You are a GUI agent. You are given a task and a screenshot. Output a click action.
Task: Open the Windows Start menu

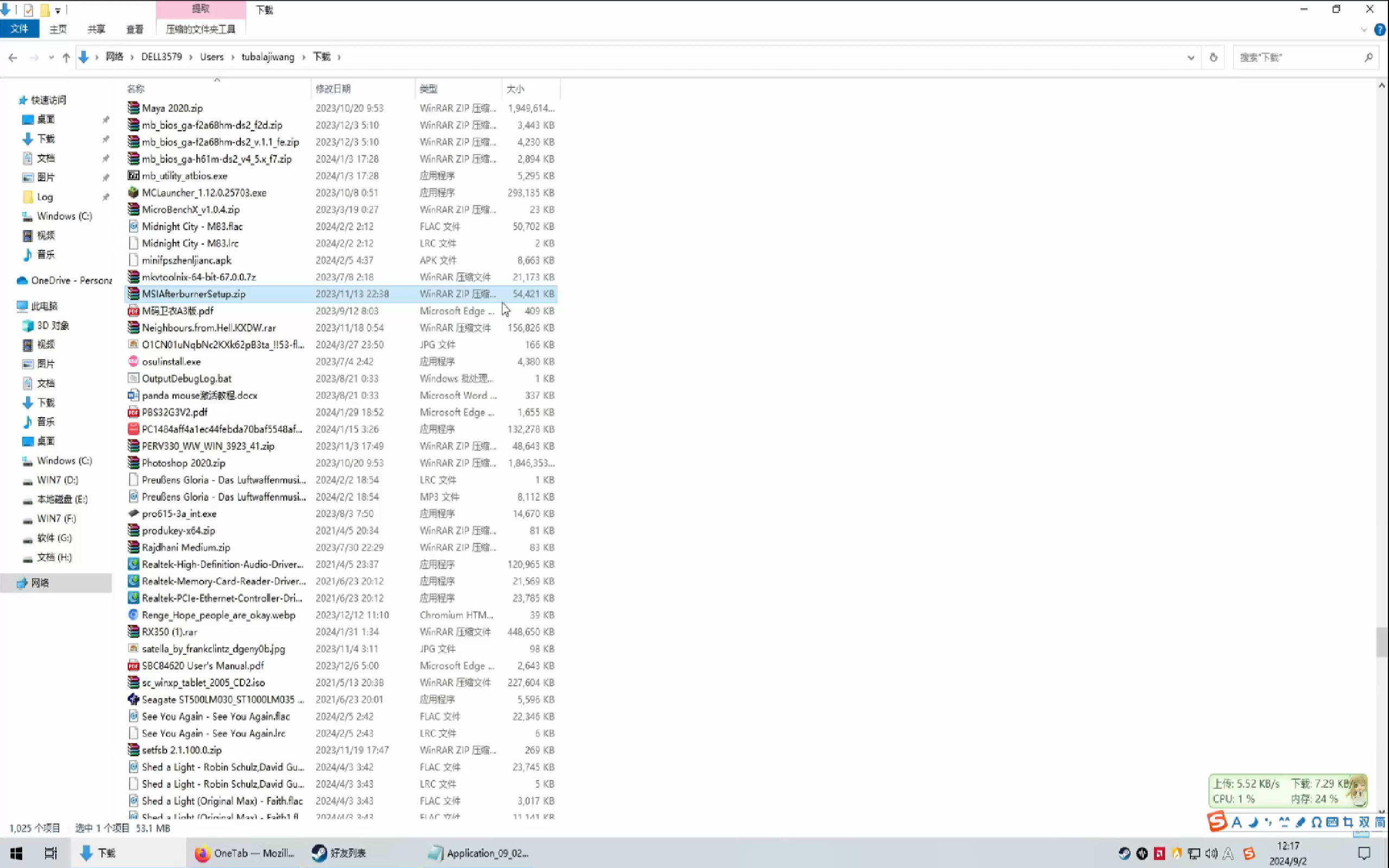tap(16, 853)
